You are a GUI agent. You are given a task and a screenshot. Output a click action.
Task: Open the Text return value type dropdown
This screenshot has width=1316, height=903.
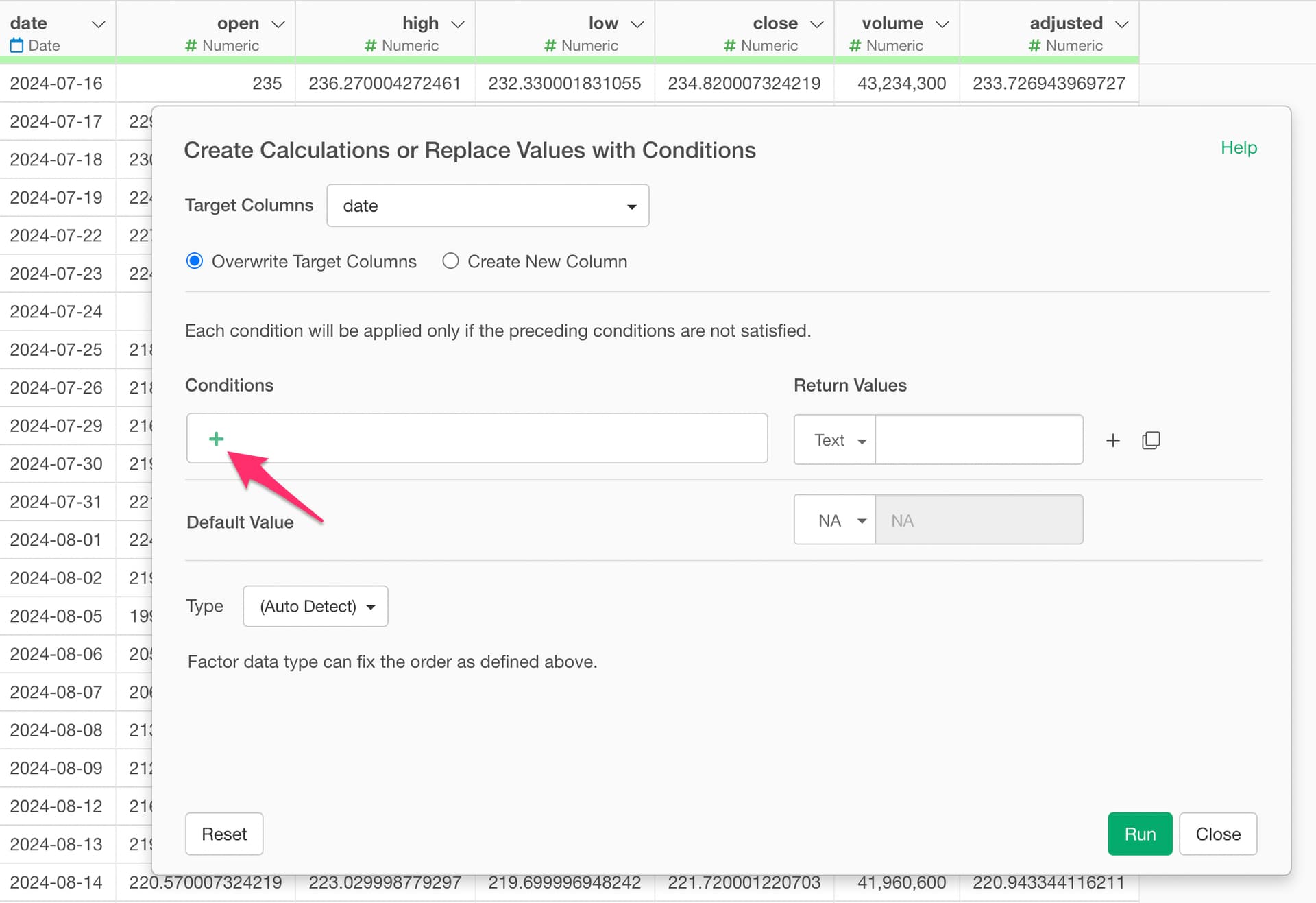pyautogui.click(x=835, y=440)
